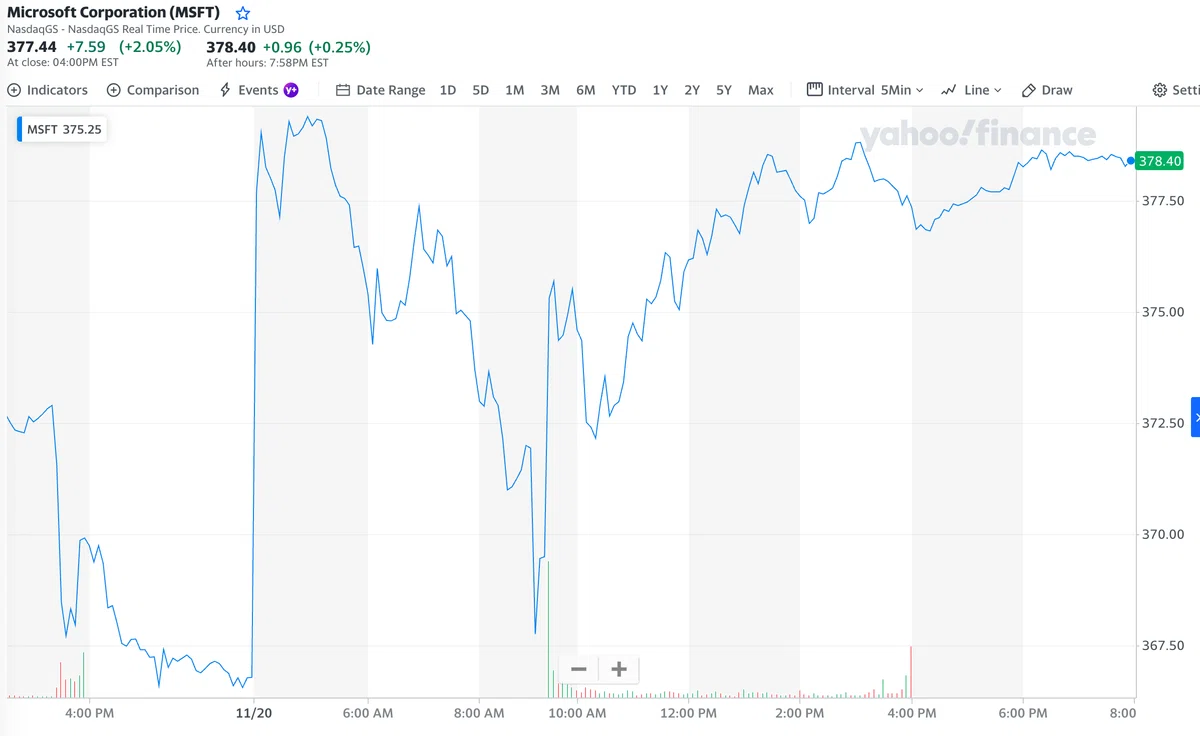Click the Comparison plus icon
The width and height of the screenshot is (1200, 736).
pos(114,90)
